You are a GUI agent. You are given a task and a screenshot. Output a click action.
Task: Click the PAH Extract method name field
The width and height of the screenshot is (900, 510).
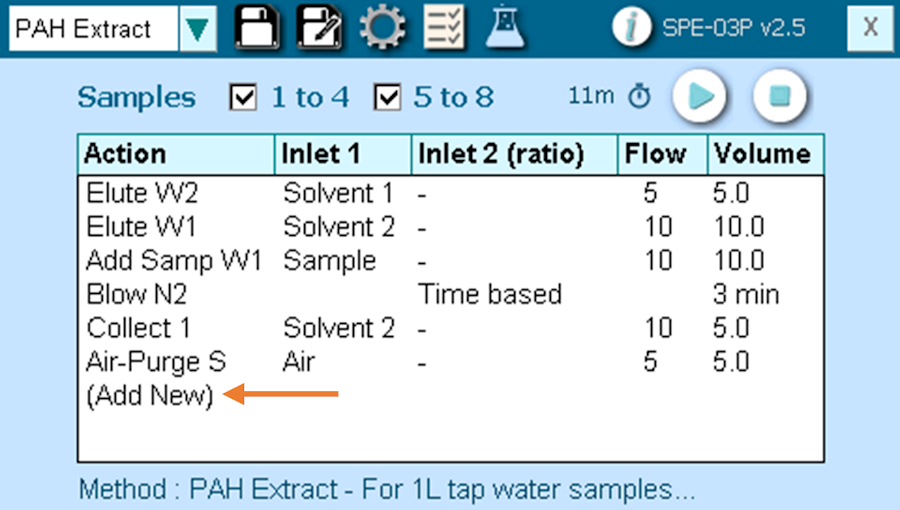tap(94, 29)
